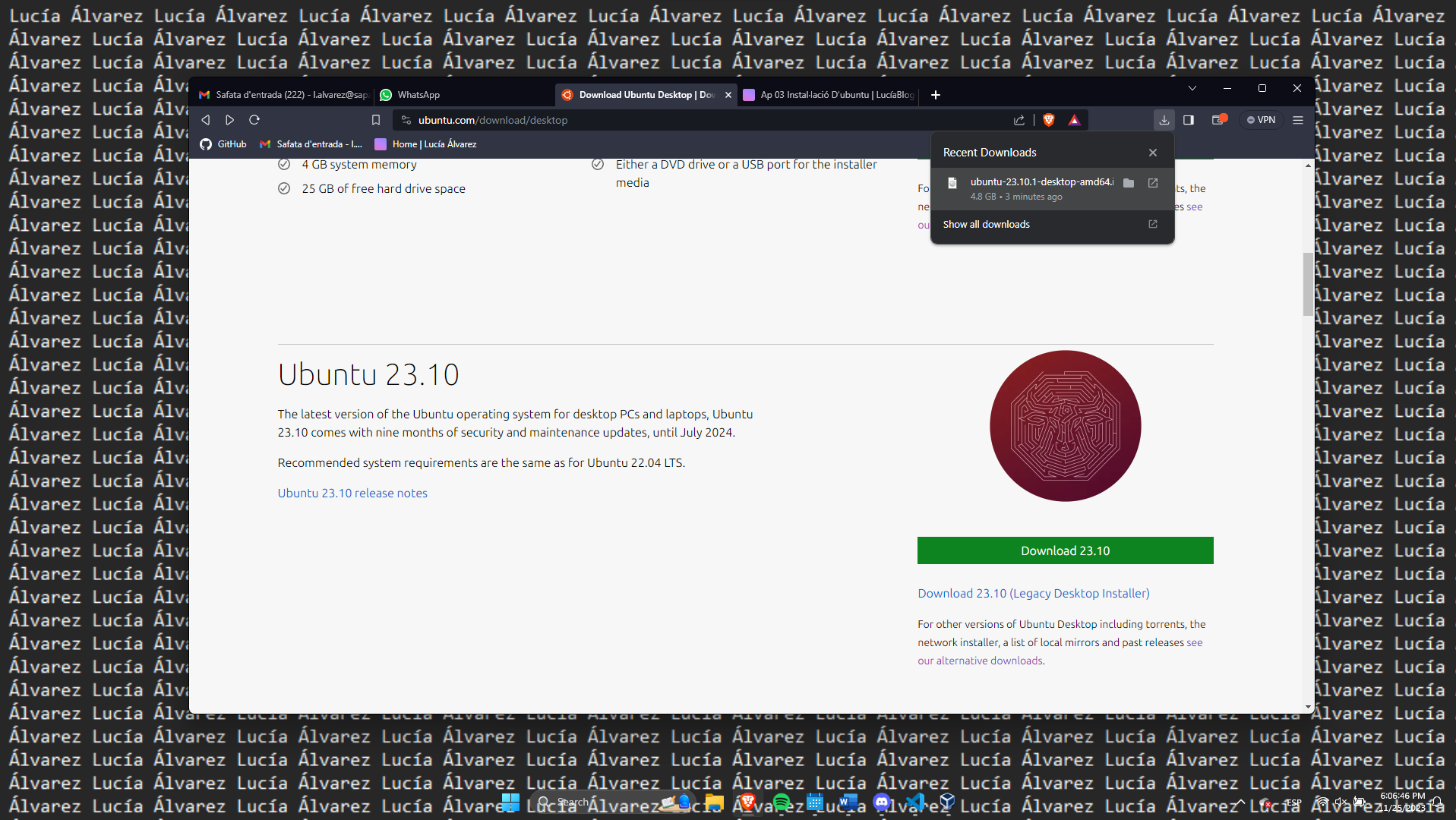This screenshot has width=1456, height=820.
Task: Click the green Download 23.10 button
Action: (x=1065, y=550)
